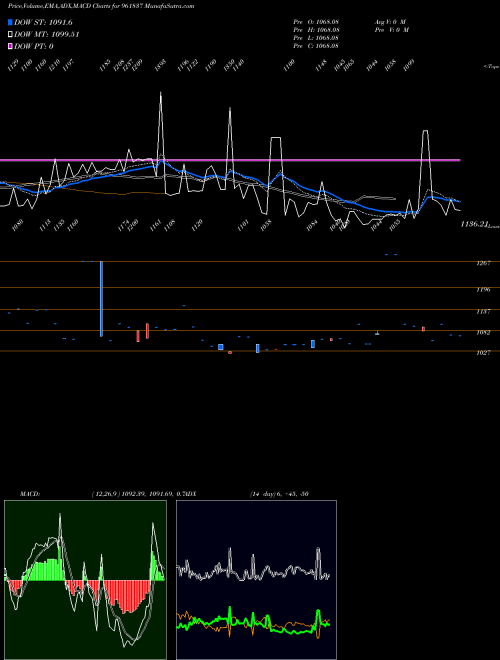The image size is (500, 660).
Task: Select the 'DOW ST: 1091.6' legend text
Action: coord(43,22)
